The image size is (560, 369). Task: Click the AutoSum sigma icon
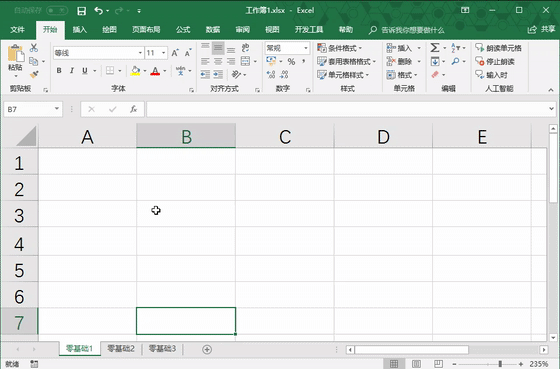pyautogui.click(x=435, y=48)
